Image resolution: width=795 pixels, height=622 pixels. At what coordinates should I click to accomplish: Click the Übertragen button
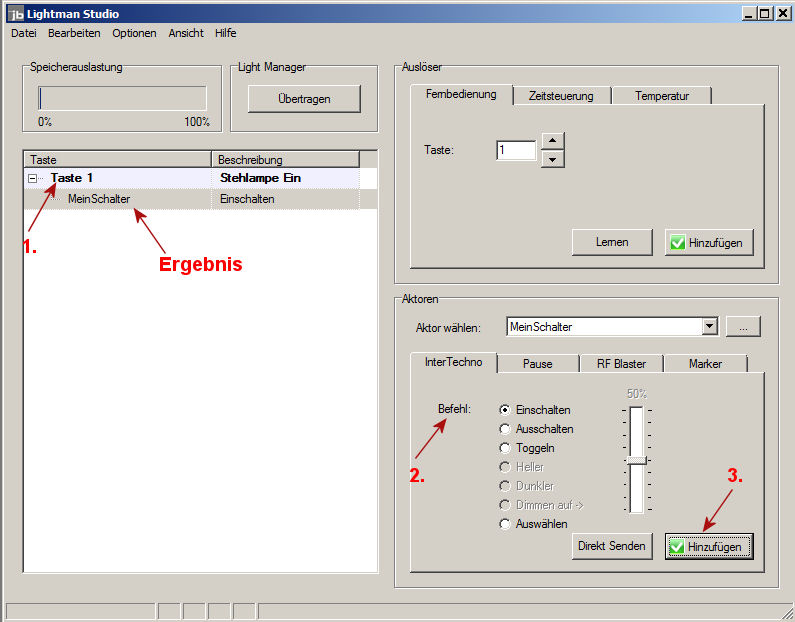304,98
